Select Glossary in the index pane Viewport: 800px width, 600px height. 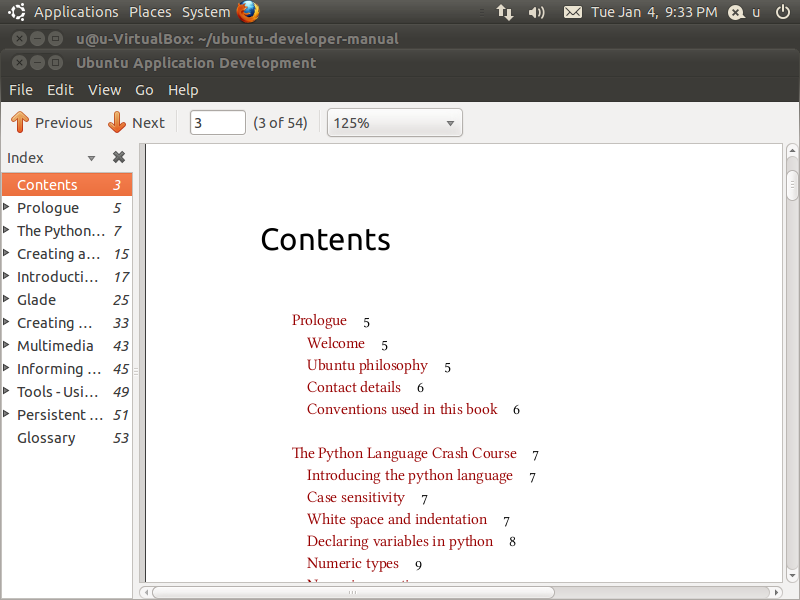click(x=46, y=438)
